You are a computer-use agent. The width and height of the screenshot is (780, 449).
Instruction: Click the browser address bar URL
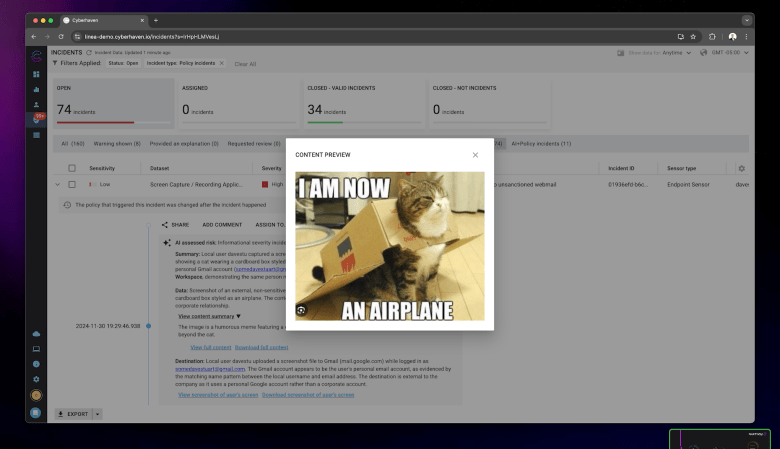pyautogui.click(x=152, y=37)
